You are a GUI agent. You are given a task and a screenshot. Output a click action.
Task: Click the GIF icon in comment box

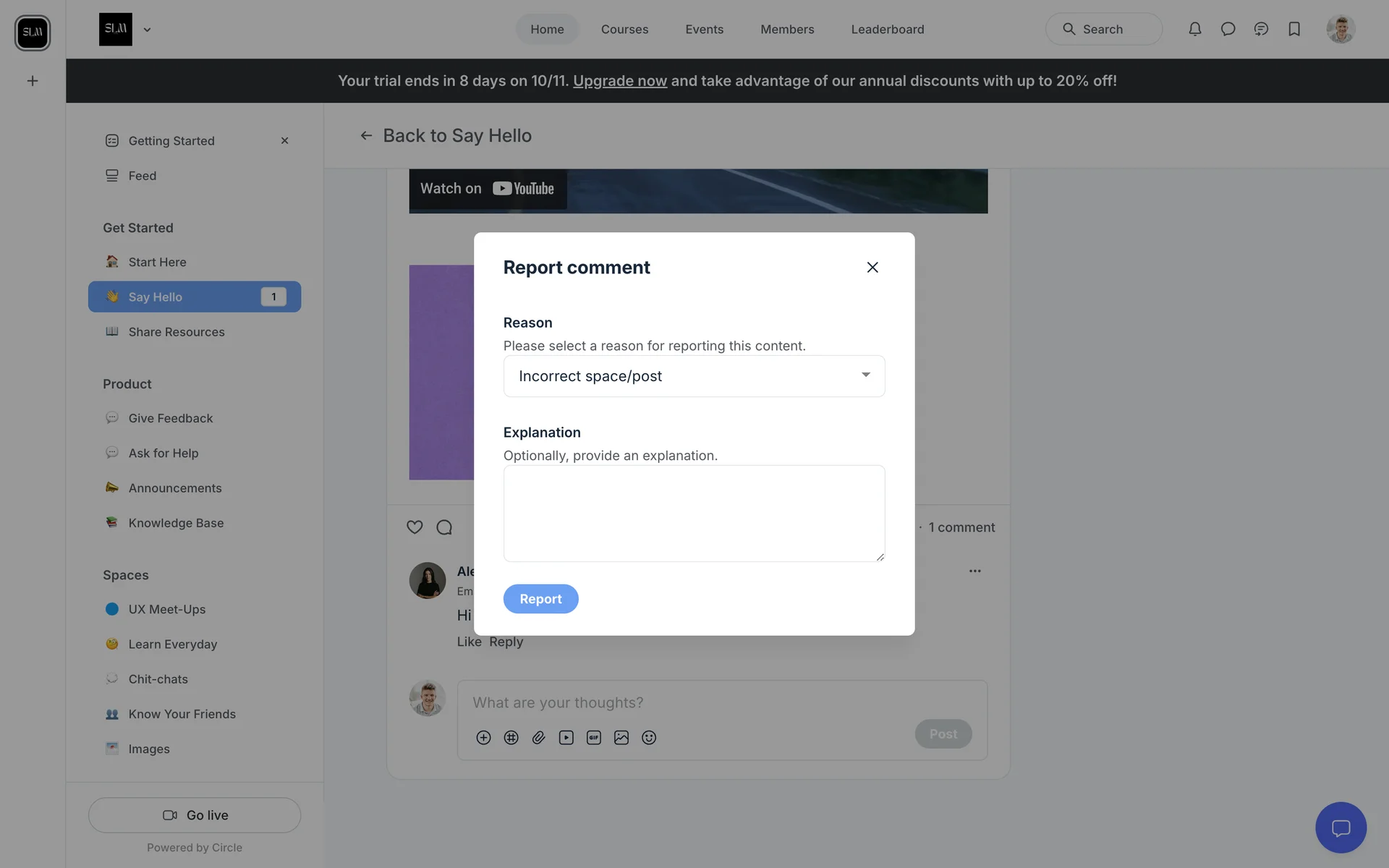tap(594, 737)
